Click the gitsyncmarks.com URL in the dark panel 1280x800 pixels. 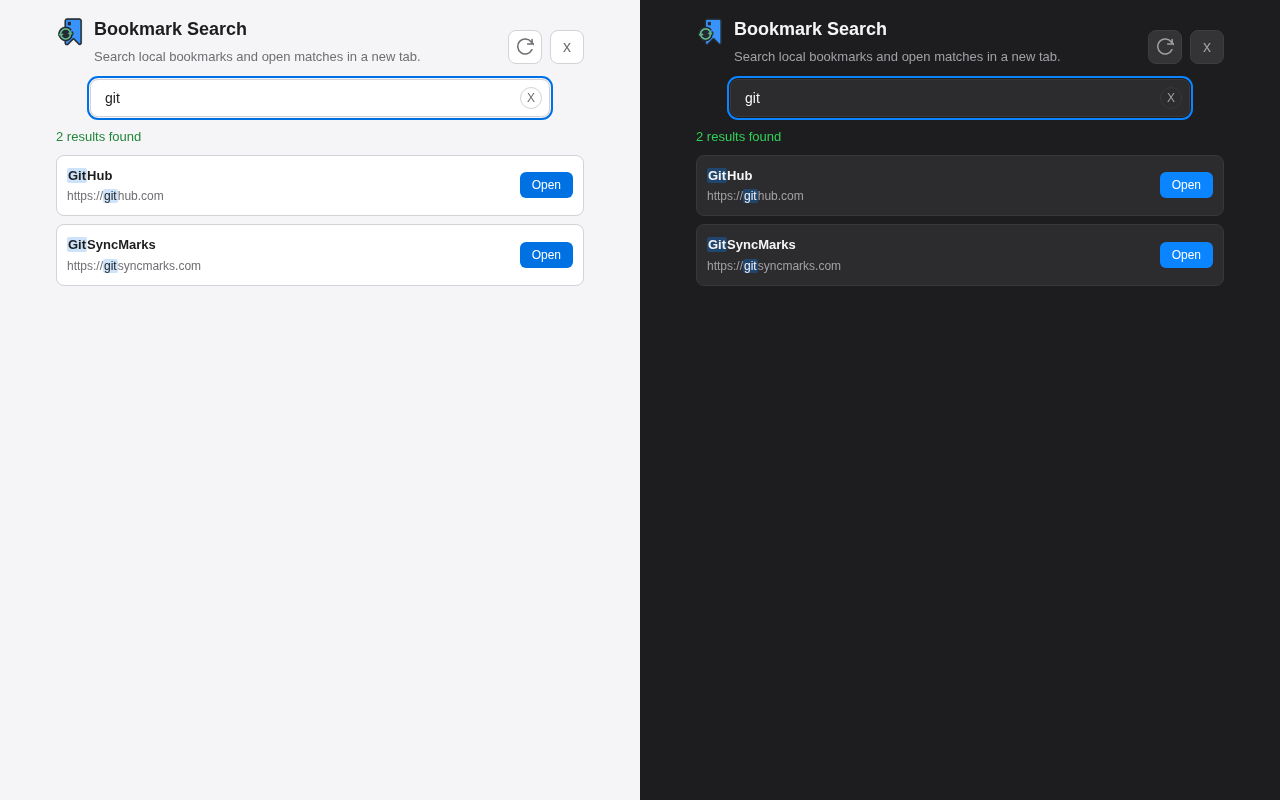click(x=774, y=266)
